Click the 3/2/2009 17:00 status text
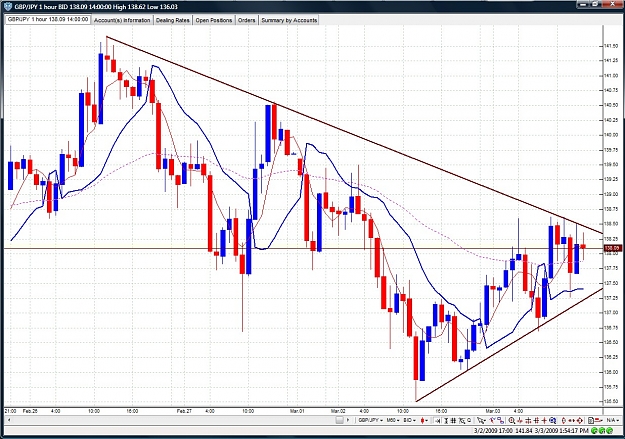This screenshot has height=439, width=625. pos(493,431)
